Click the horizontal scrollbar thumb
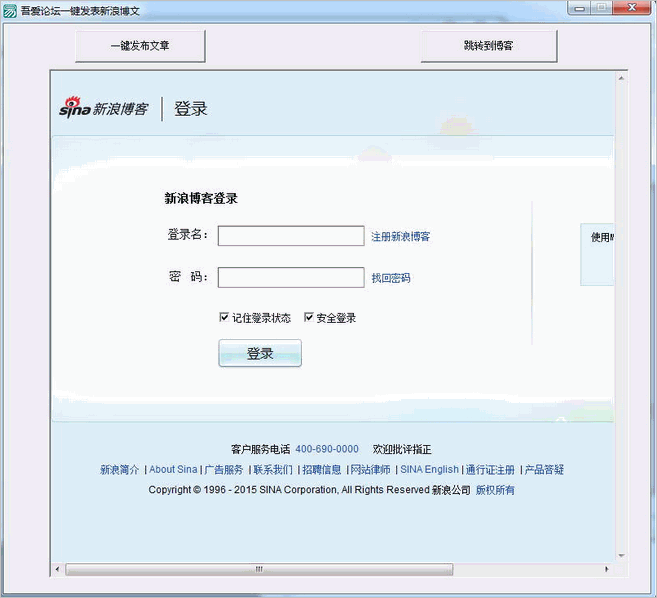The width and height of the screenshot is (657, 598). (x=259, y=569)
